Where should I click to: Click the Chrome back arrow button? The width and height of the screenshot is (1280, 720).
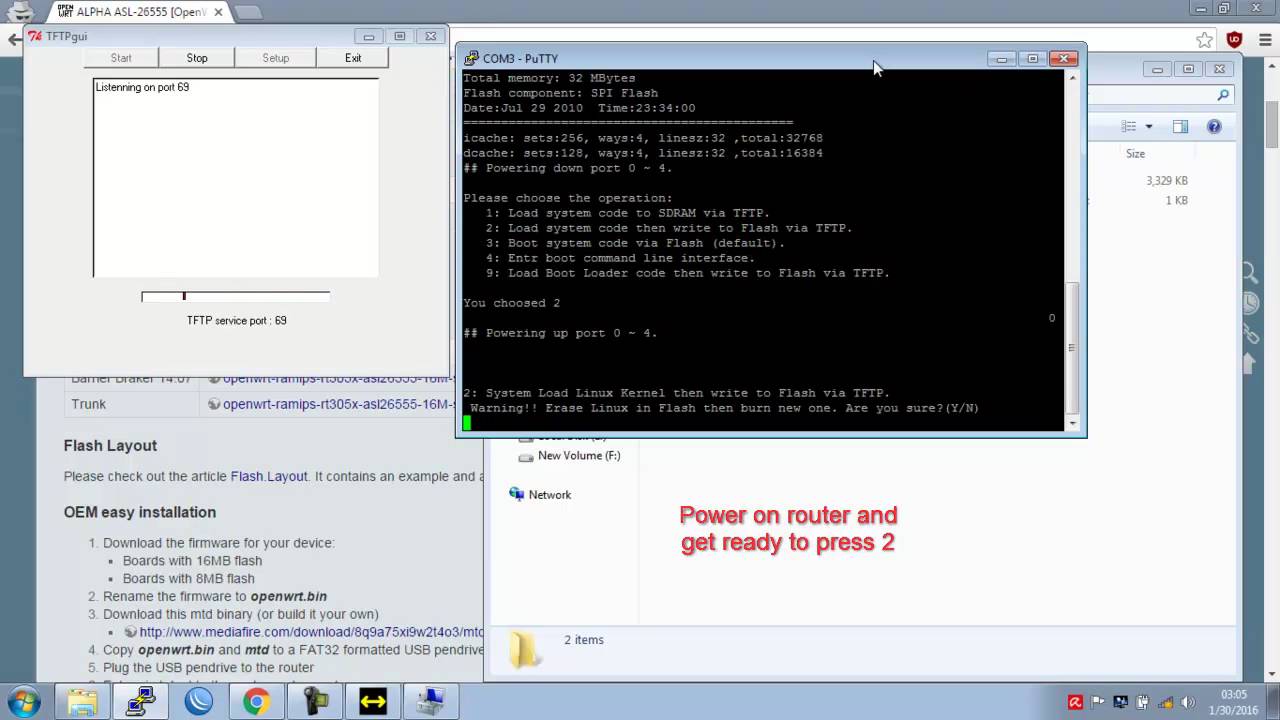coord(13,40)
